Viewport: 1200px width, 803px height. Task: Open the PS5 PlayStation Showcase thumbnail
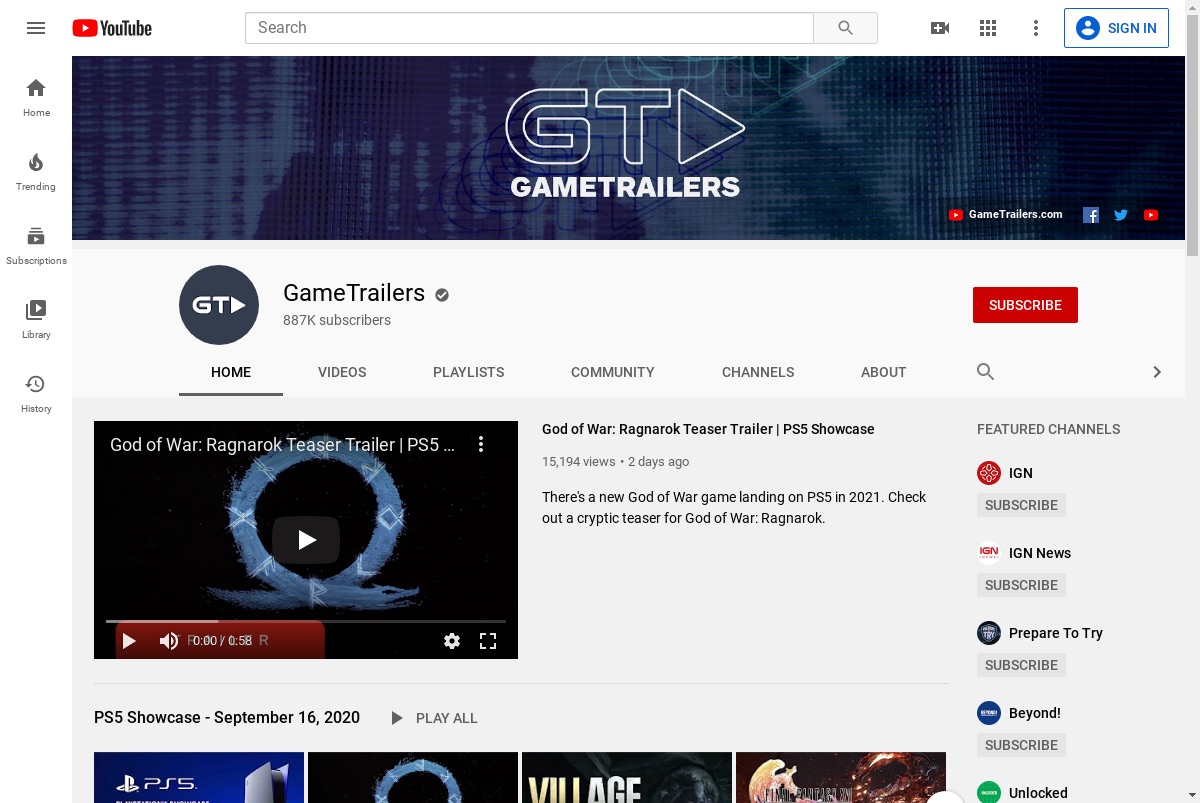(199, 778)
